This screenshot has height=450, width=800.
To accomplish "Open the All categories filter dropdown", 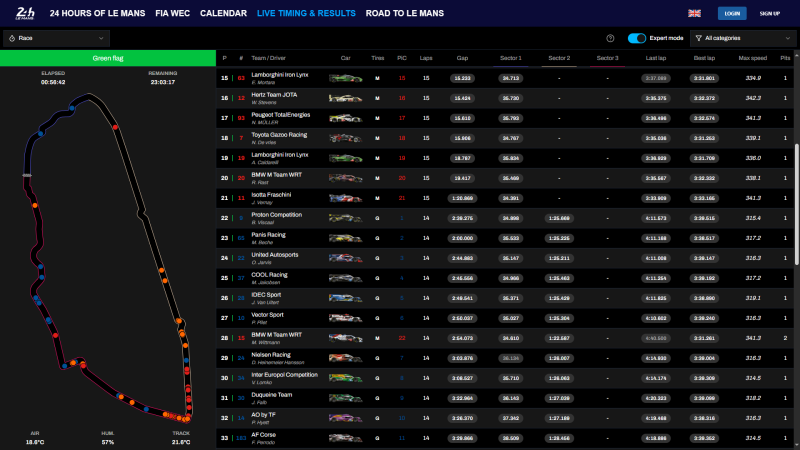I will (744, 38).
